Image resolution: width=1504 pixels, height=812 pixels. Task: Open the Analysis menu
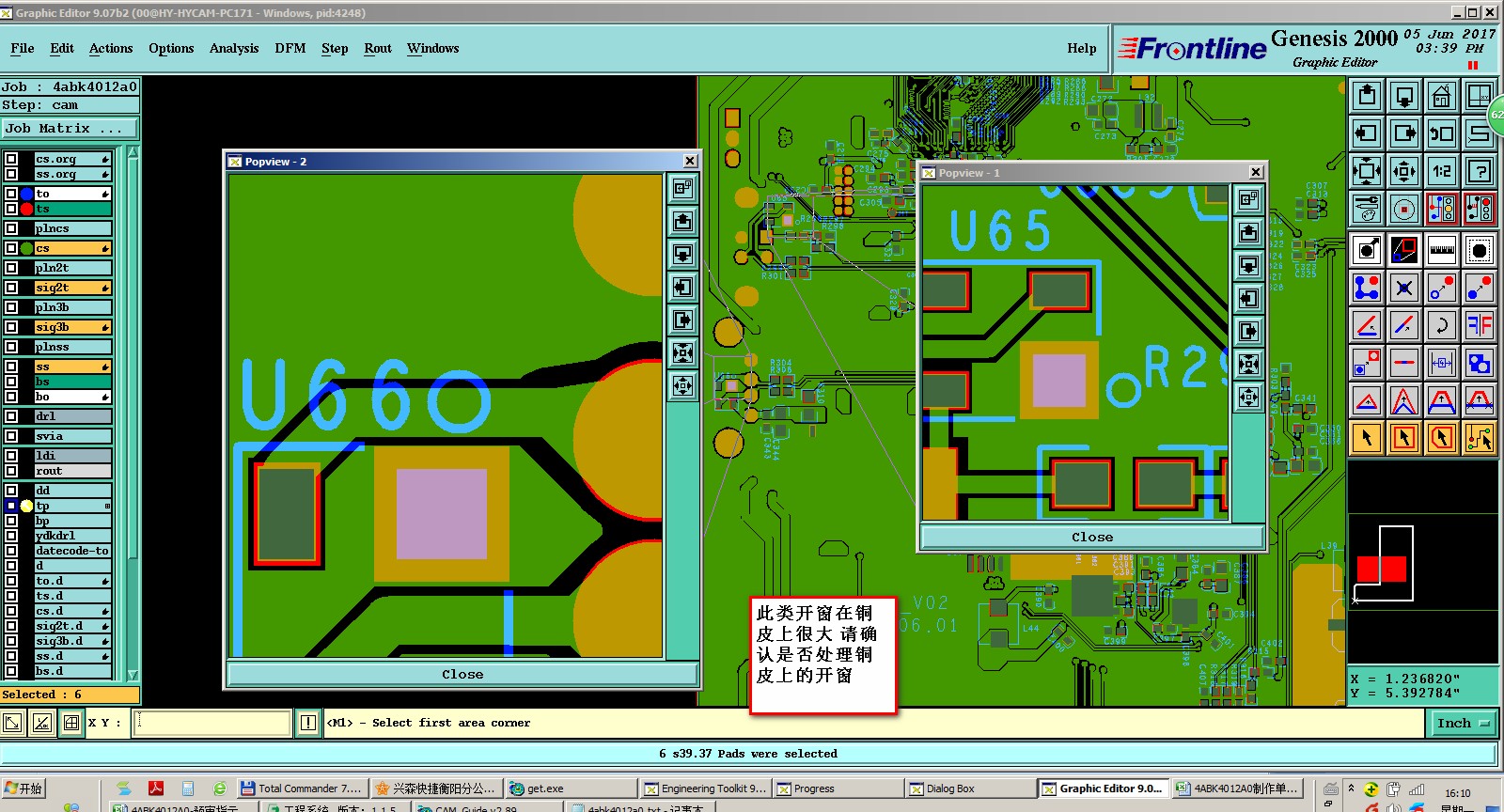click(x=234, y=49)
